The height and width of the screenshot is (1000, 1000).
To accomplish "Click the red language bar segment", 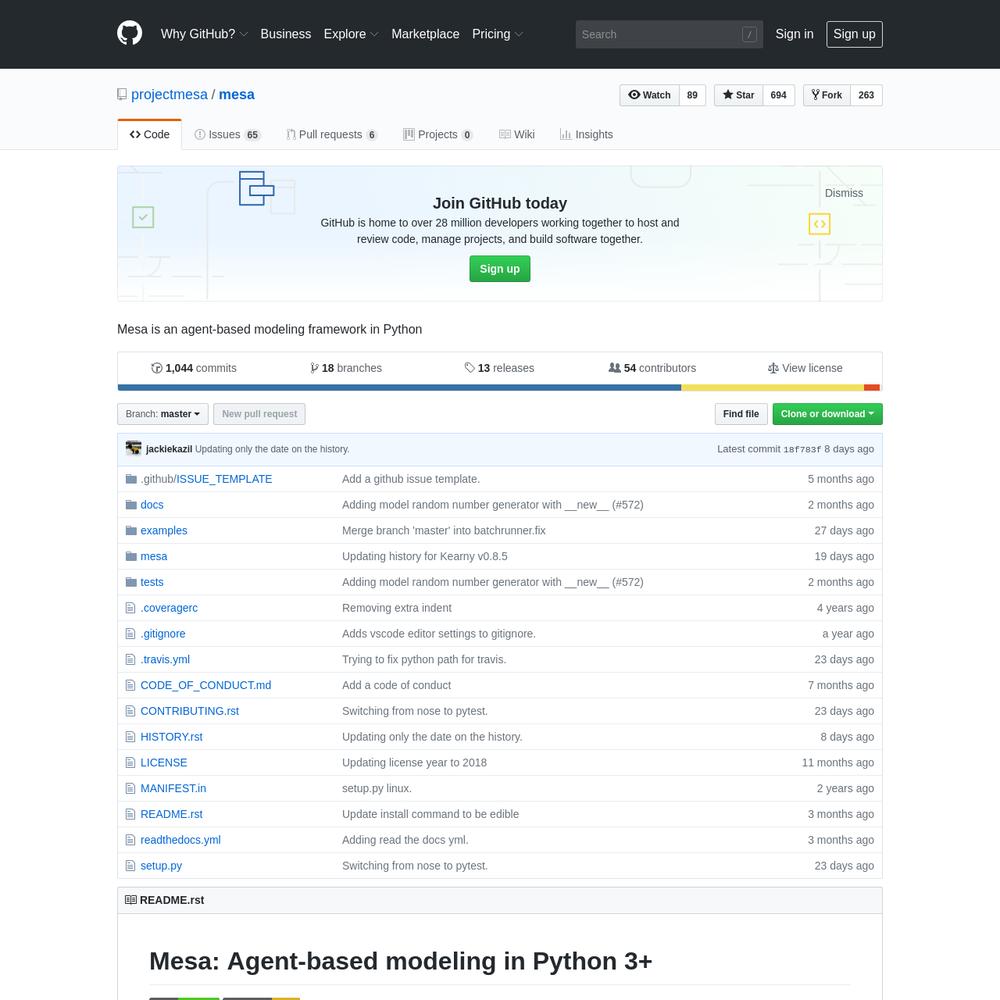I will coord(872,388).
